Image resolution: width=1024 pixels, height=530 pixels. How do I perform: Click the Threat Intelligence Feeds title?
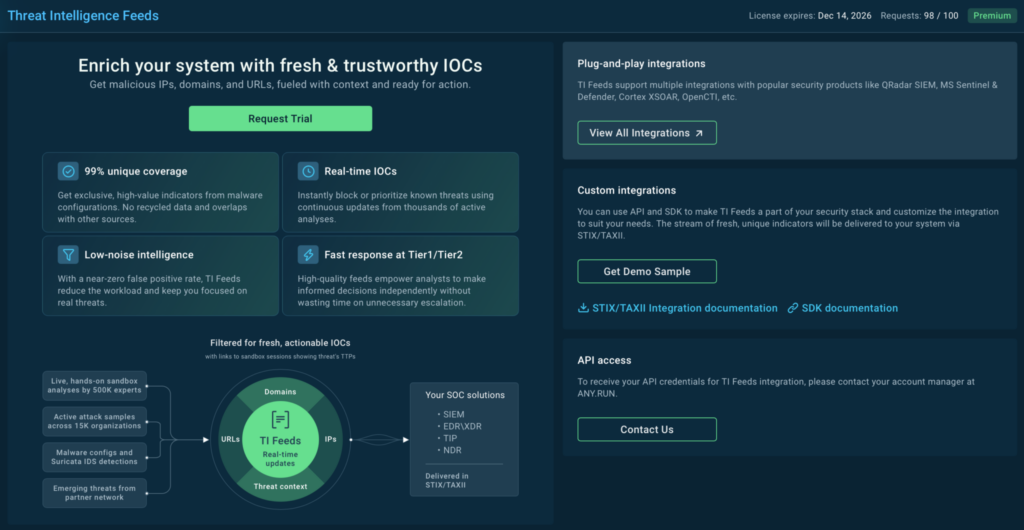tap(83, 16)
